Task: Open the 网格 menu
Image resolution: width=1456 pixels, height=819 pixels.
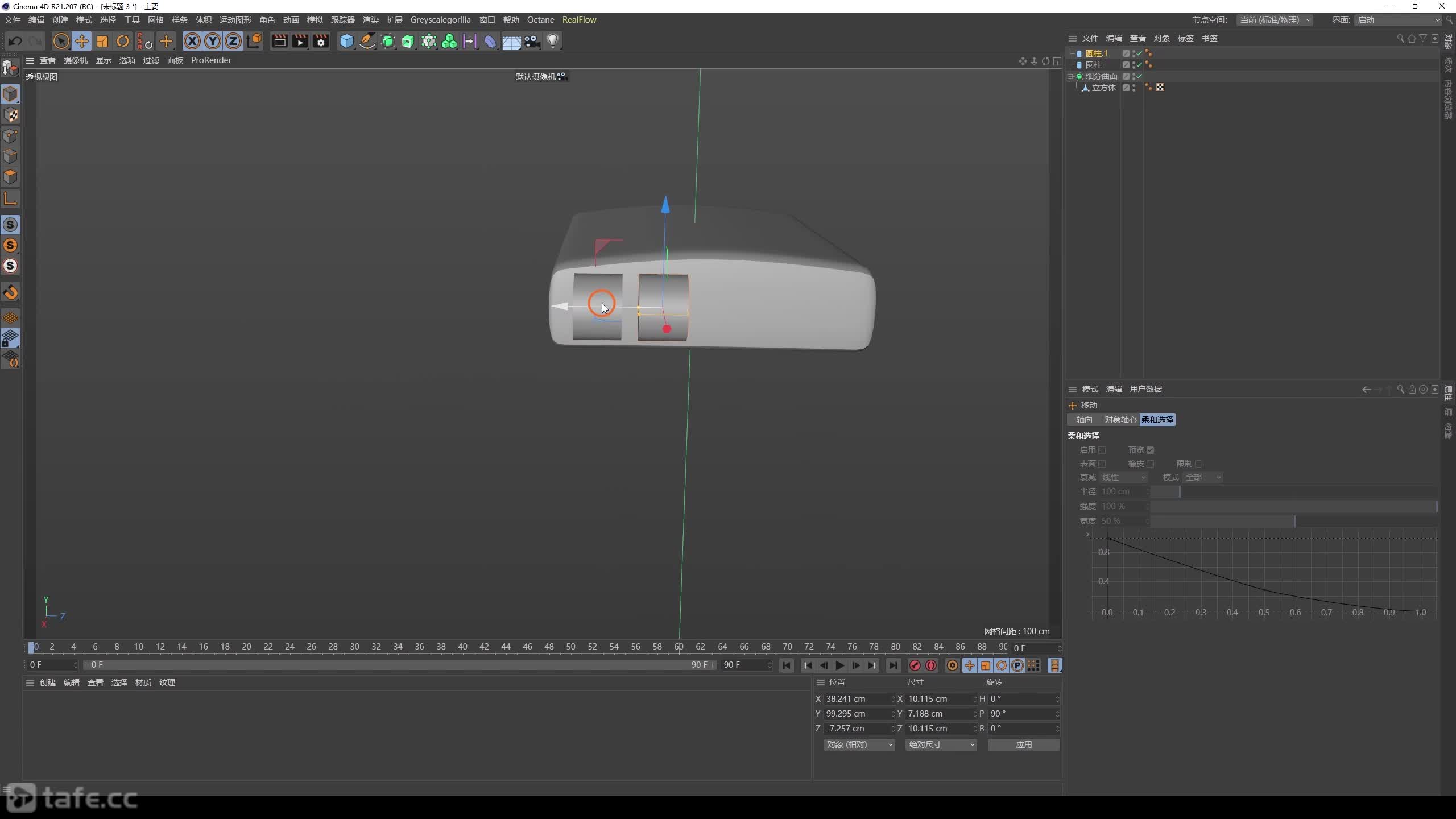Action: point(155,20)
